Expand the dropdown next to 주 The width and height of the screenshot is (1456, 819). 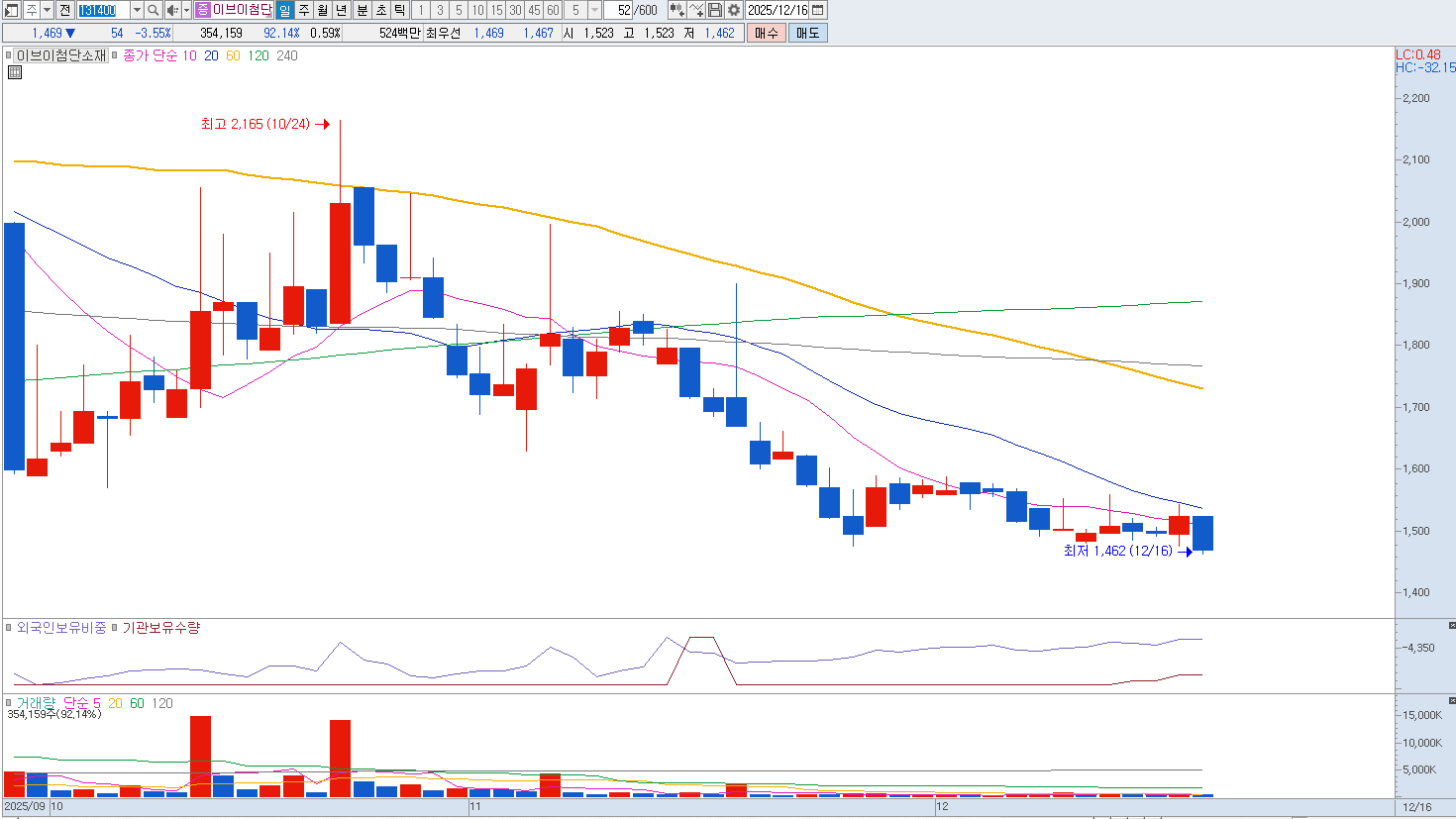click(x=47, y=10)
